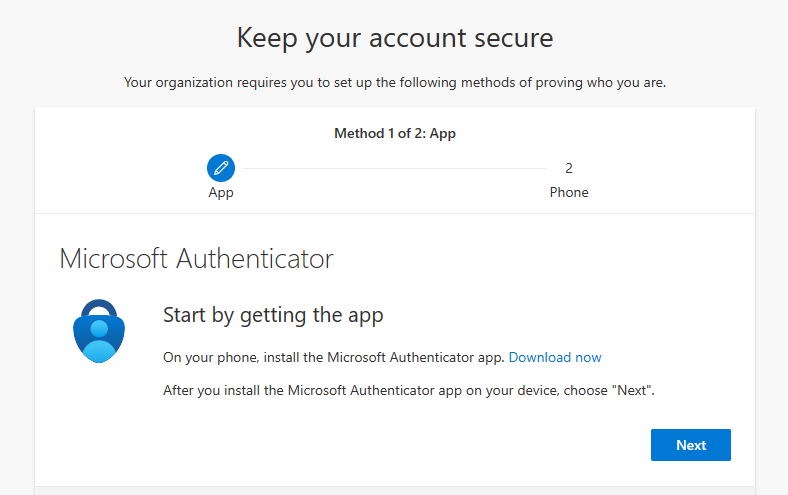Click the Microsoft Authenticator lock icon
The height and width of the screenshot is (495, 788).
(x=99, y=331)
